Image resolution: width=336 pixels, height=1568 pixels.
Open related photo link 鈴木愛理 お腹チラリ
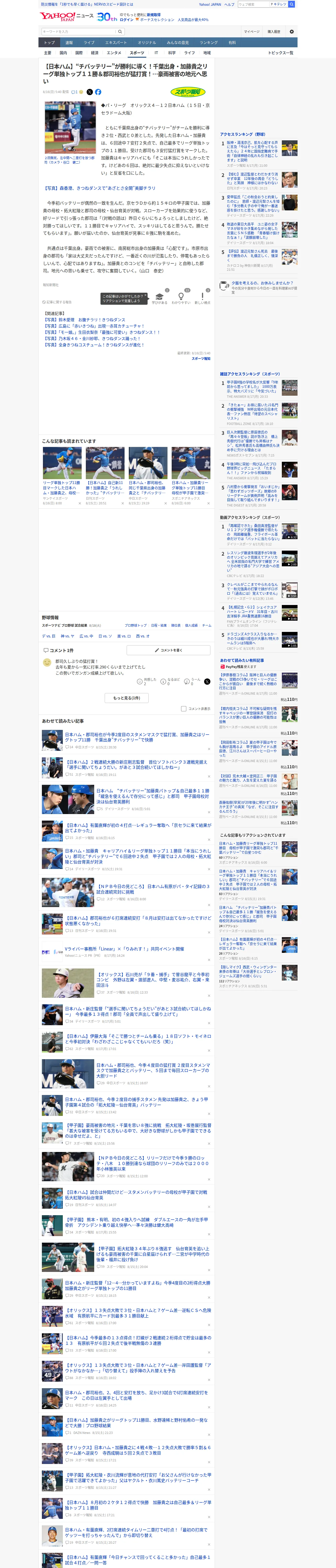(84, 320)
